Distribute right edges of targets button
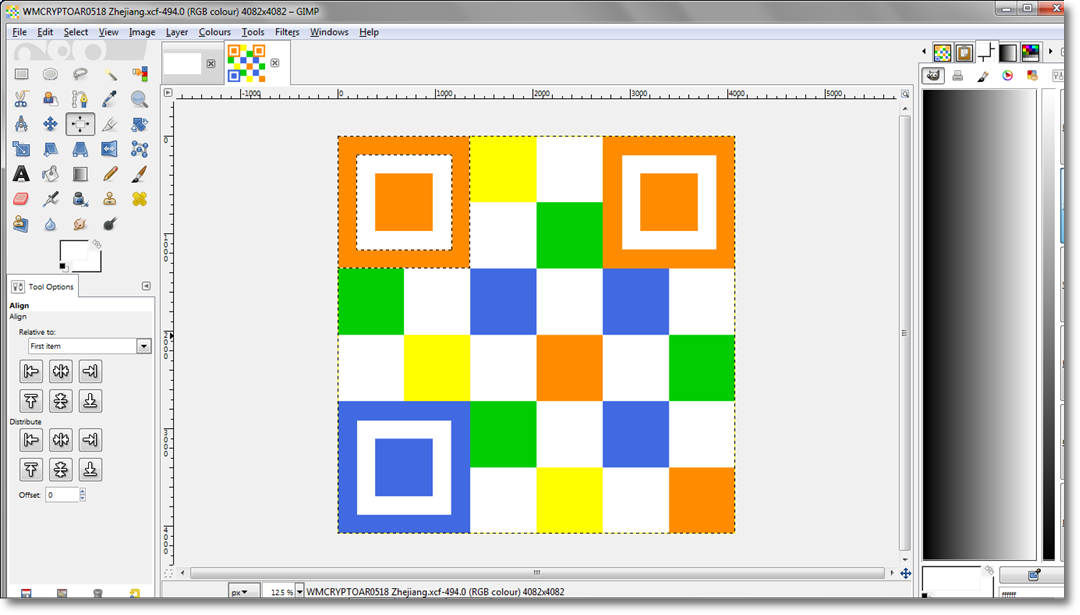1080x615 pixels. pyautogui.click(x=90, y=439)
